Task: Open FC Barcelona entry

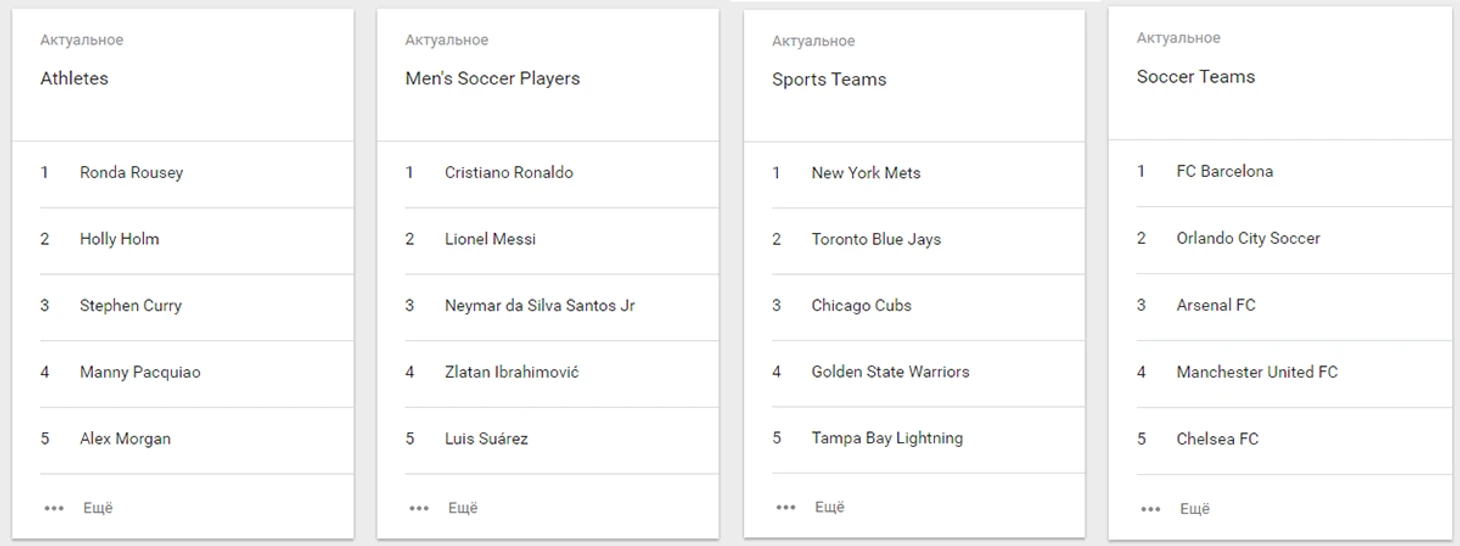Action: (1224, 172)
